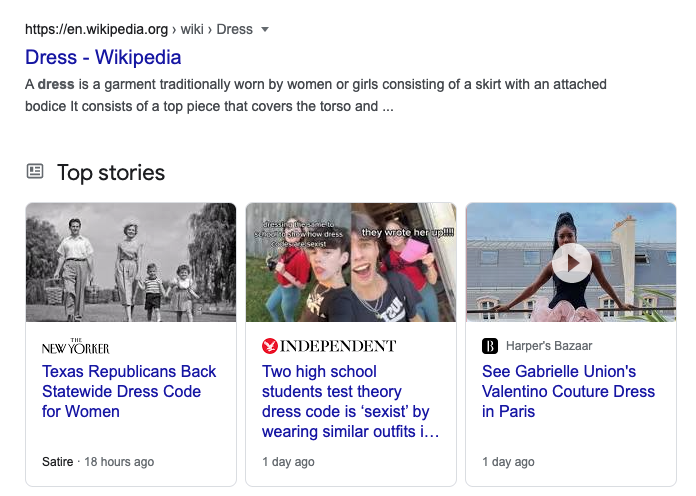
Task: Open the students dress code video thumbnail
Action: tap(351, 262)
